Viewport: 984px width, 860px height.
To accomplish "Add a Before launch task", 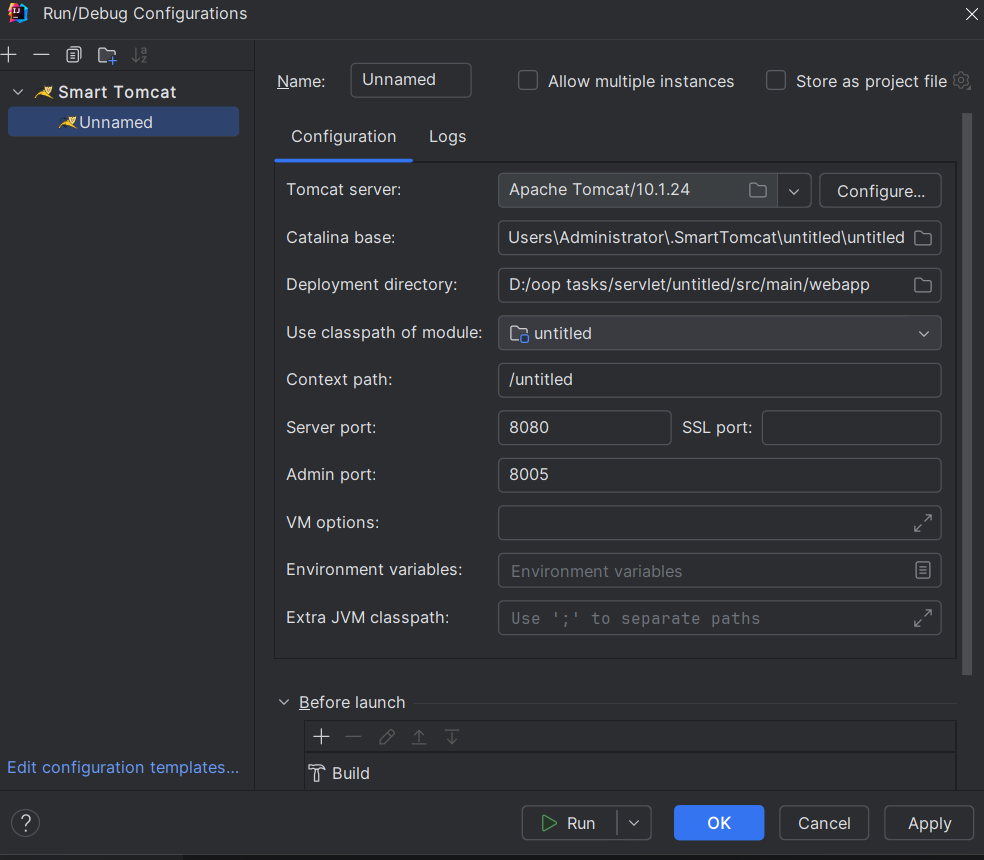I will point(321,736).
